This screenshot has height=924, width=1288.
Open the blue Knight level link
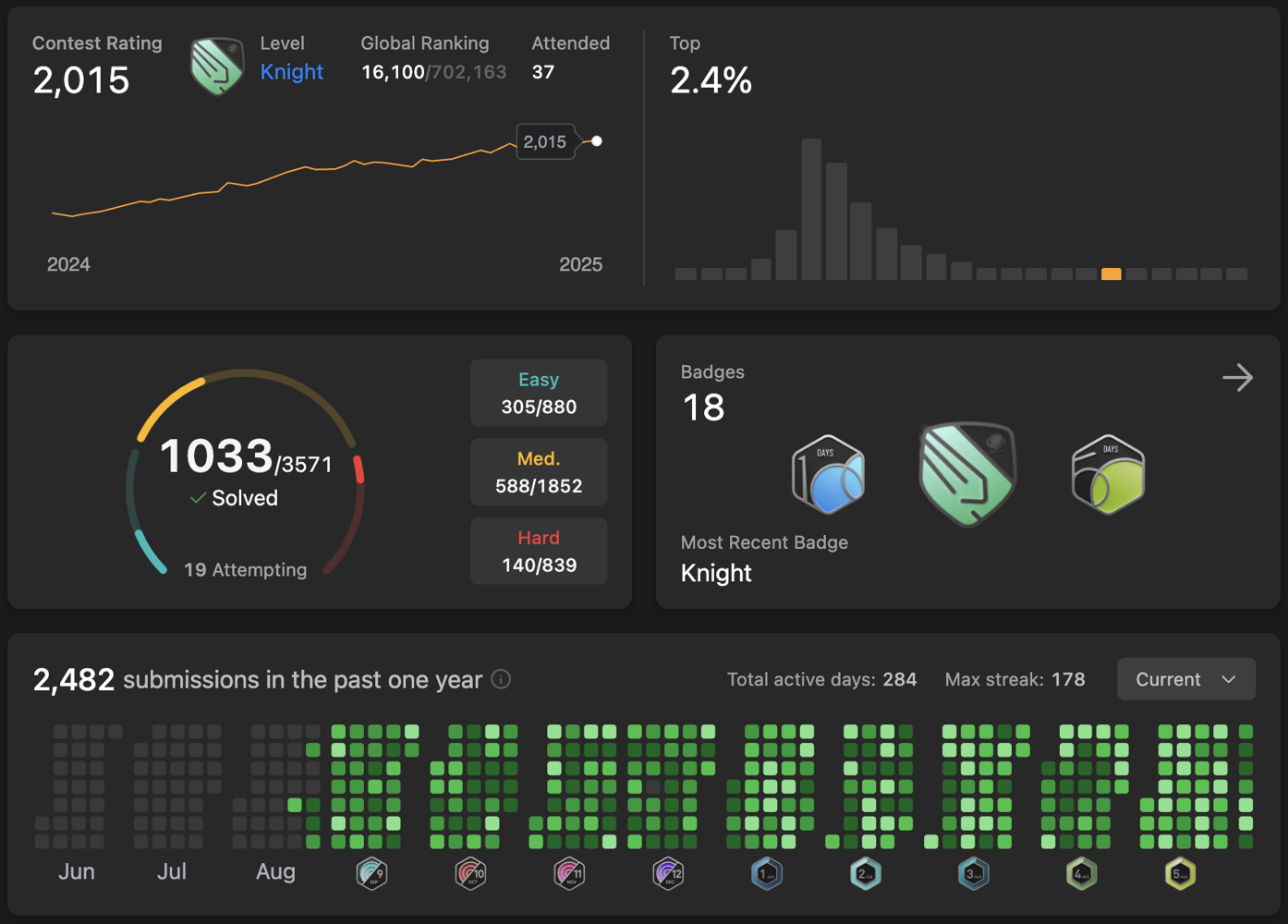point(291,72)
